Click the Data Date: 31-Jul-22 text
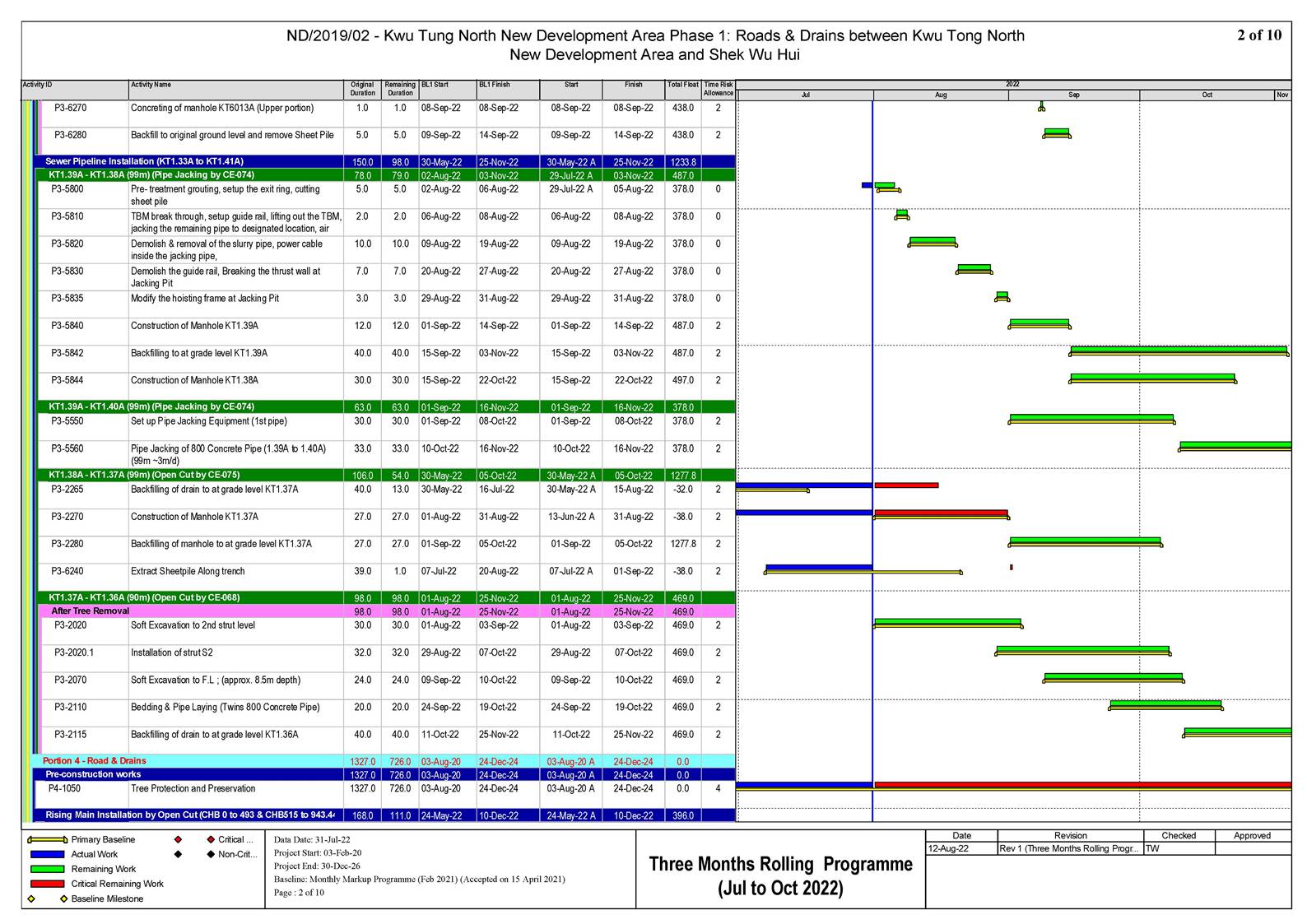 pos(312,839)
